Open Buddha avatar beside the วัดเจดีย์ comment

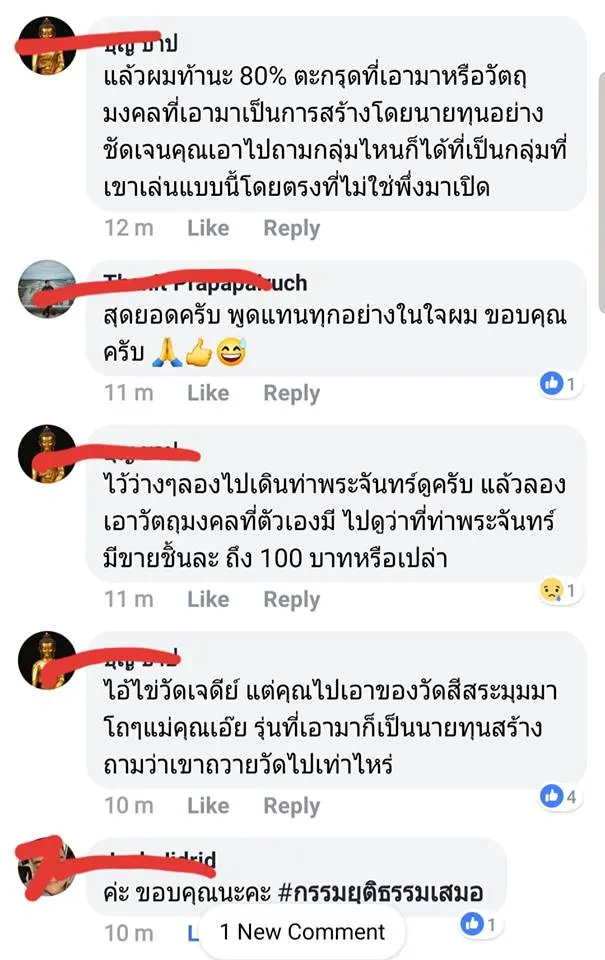point(48,660)
